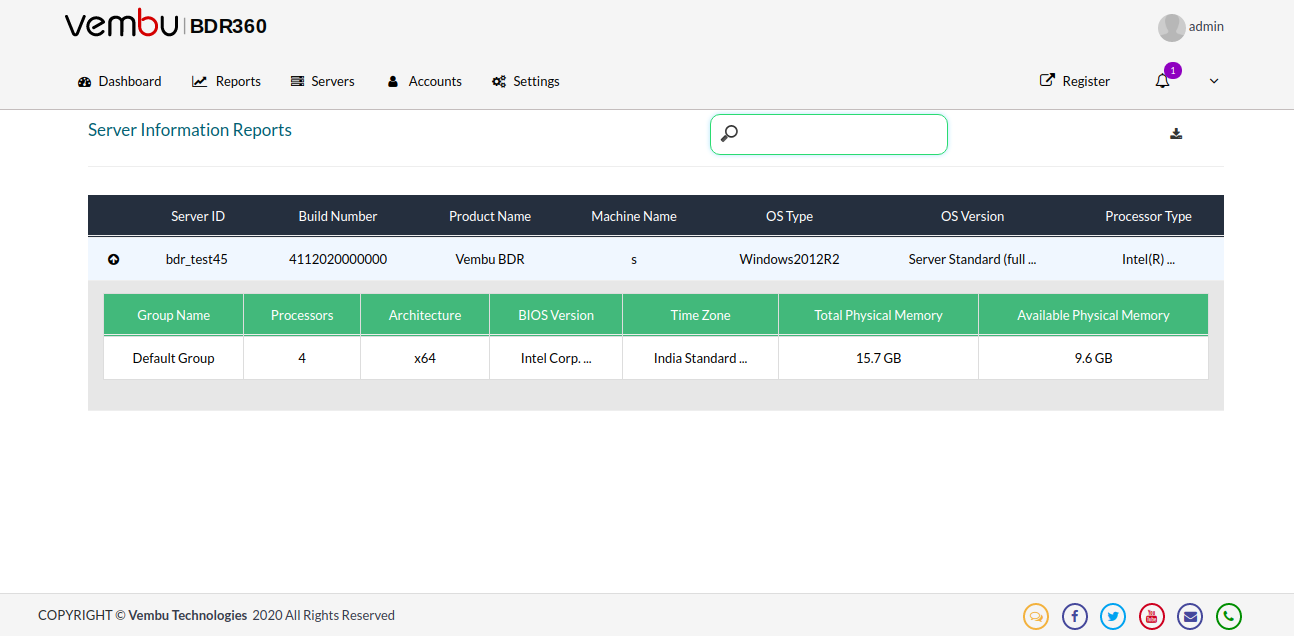The width and height of the screenshot is (1294, 636).
Task: Open the admin user avatar
Action: [x=1171, y=27]
